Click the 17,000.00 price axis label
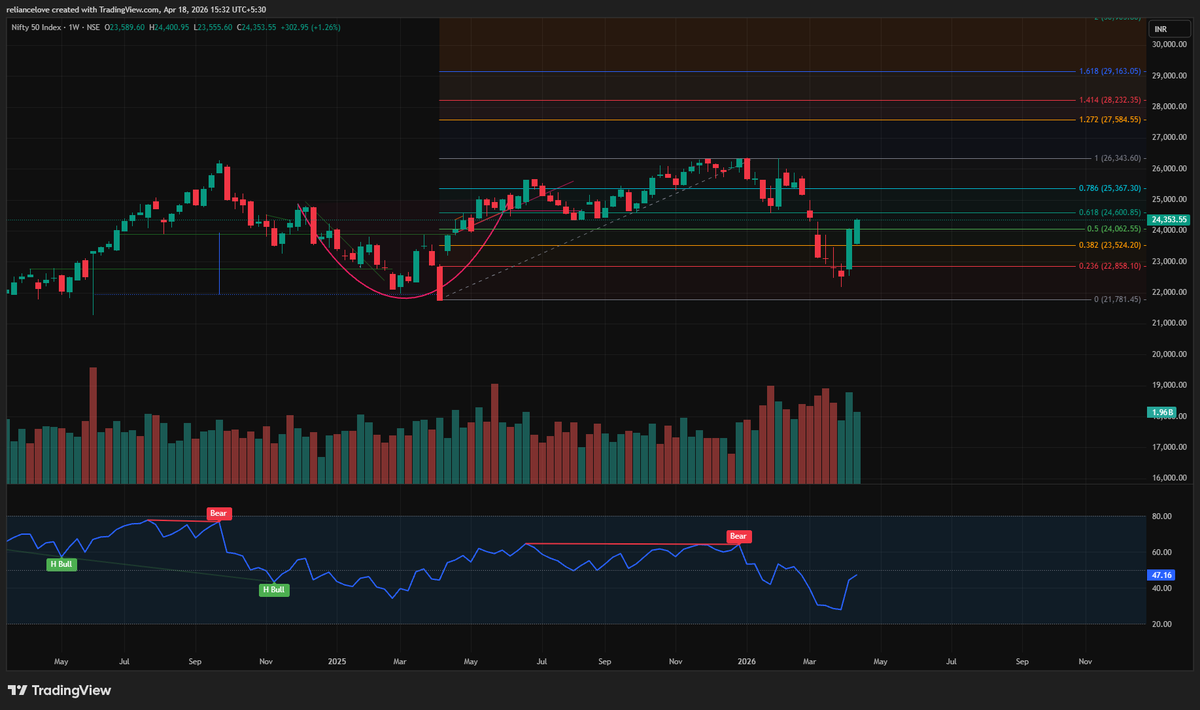The width and height of the screenshot is (1200, 710). (x=1168, y=447)
